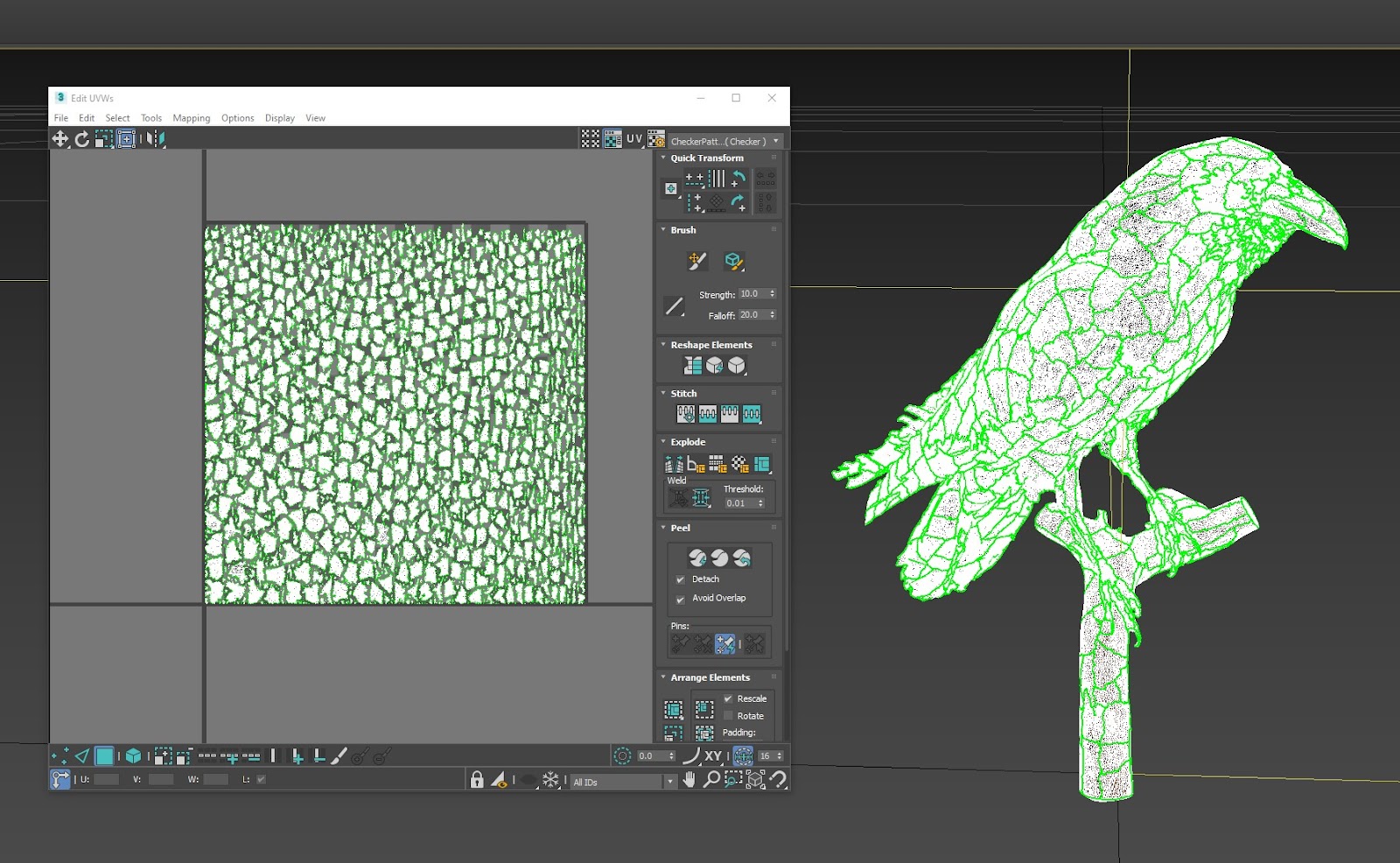Viewport: 1400px width, 863px height.
Task: Open the CheckerPattern texture dropdown
Action: (x=725, y=141)
